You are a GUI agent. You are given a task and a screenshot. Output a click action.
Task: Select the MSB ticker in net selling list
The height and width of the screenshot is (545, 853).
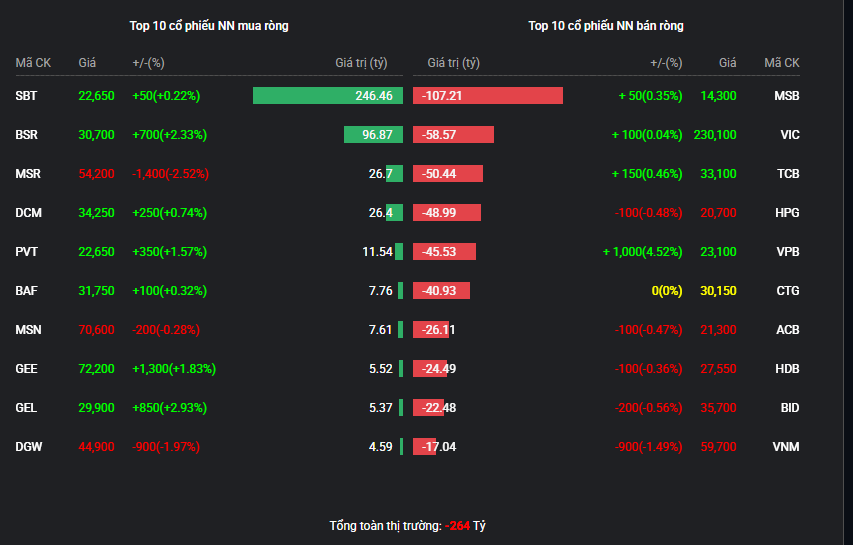(787, 96)
